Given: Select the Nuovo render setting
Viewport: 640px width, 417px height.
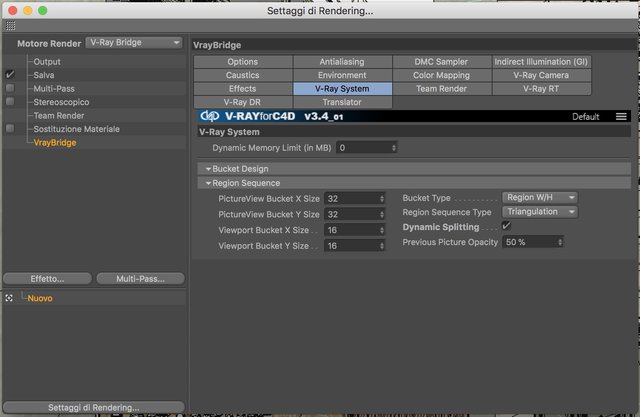Looking at the screenshot, I should click(40, 298).
